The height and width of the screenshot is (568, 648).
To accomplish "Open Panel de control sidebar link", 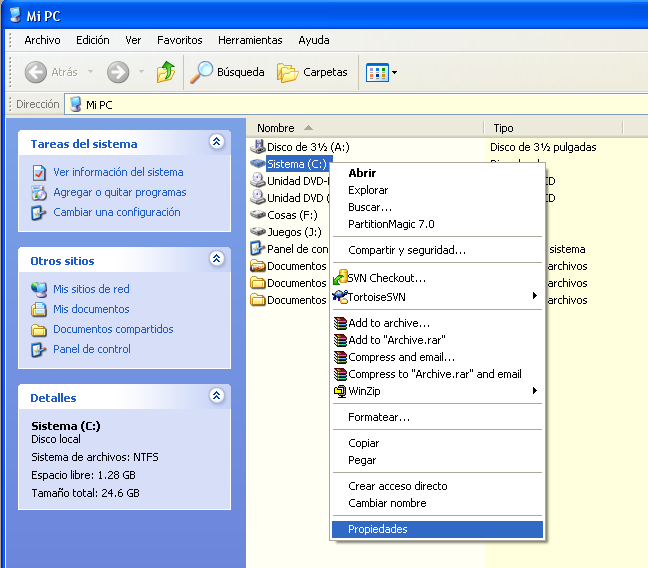I will [x=92, y=349].
